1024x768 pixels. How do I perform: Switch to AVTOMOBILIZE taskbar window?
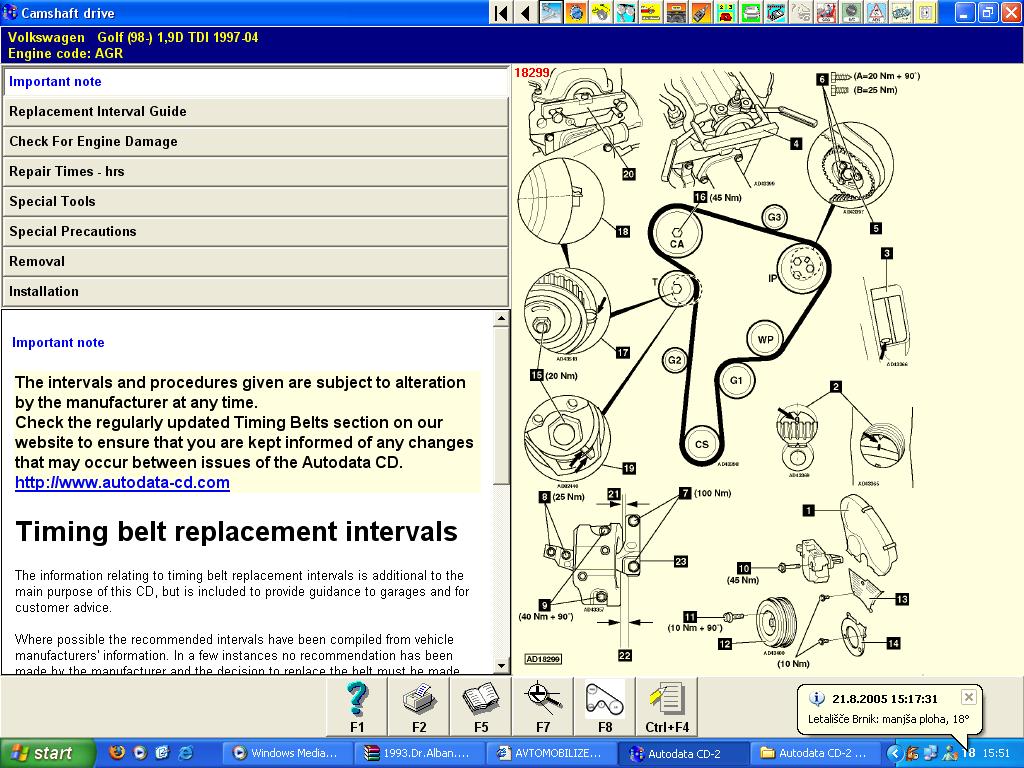coord(551,753)
